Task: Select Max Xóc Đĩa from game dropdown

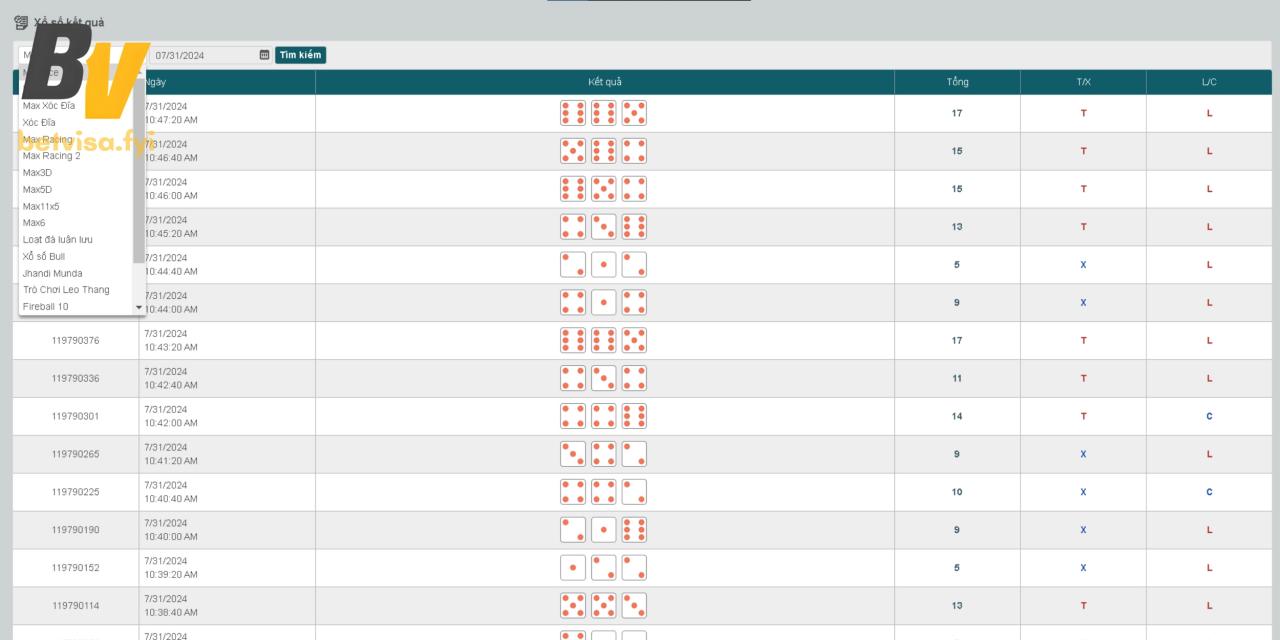Action: [49, 106]
